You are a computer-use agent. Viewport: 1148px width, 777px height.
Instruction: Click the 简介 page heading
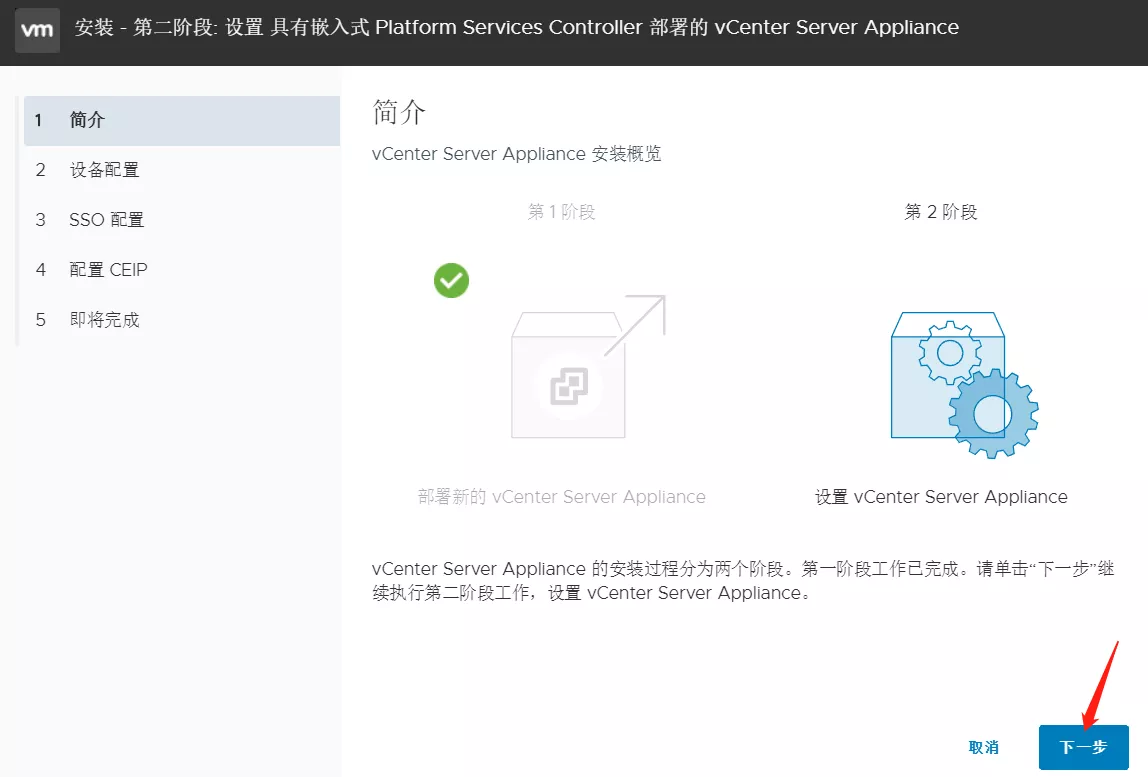click(x=399, y=112)
